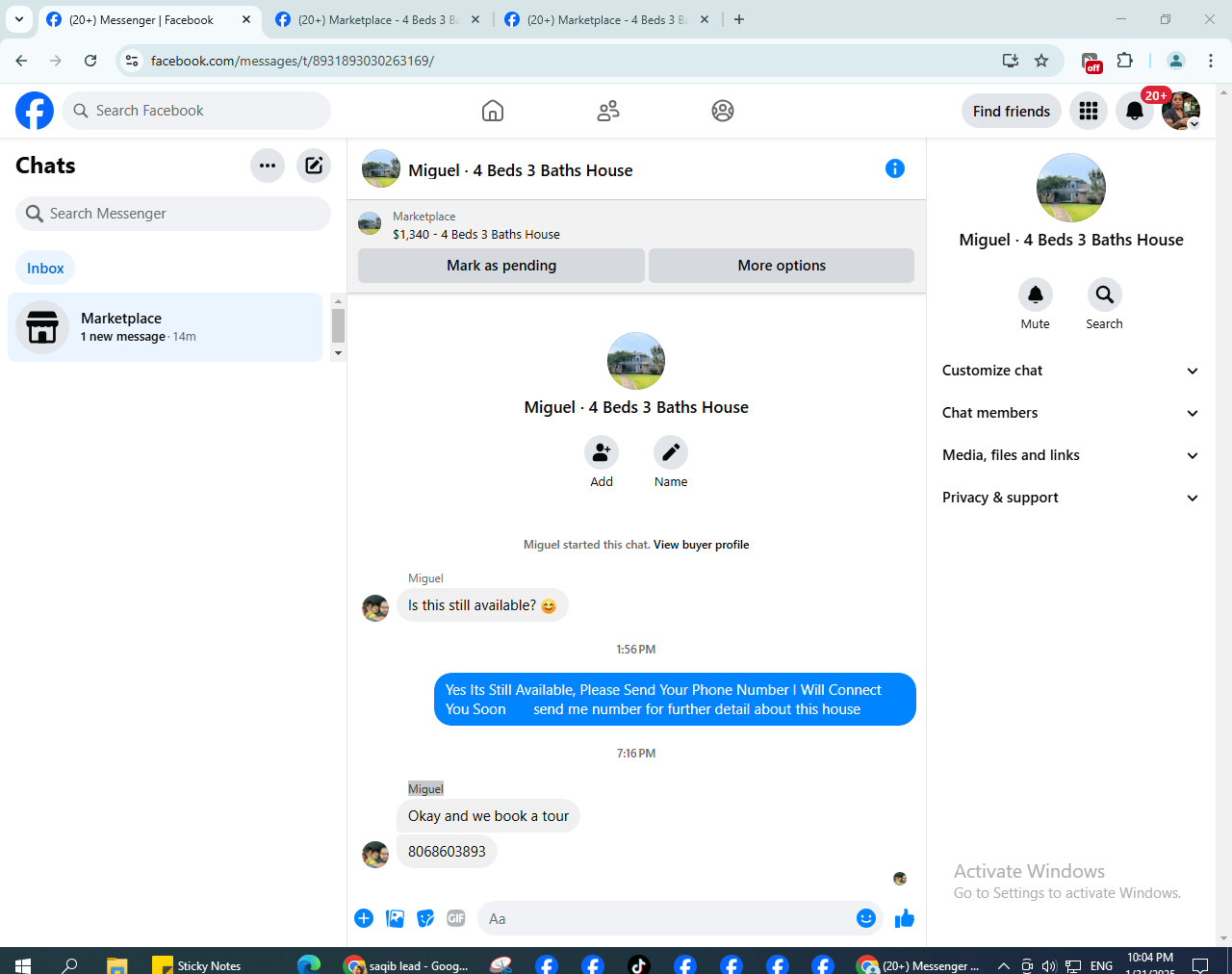
Task: Expand Customize chat section
Action: [1071, 371]
